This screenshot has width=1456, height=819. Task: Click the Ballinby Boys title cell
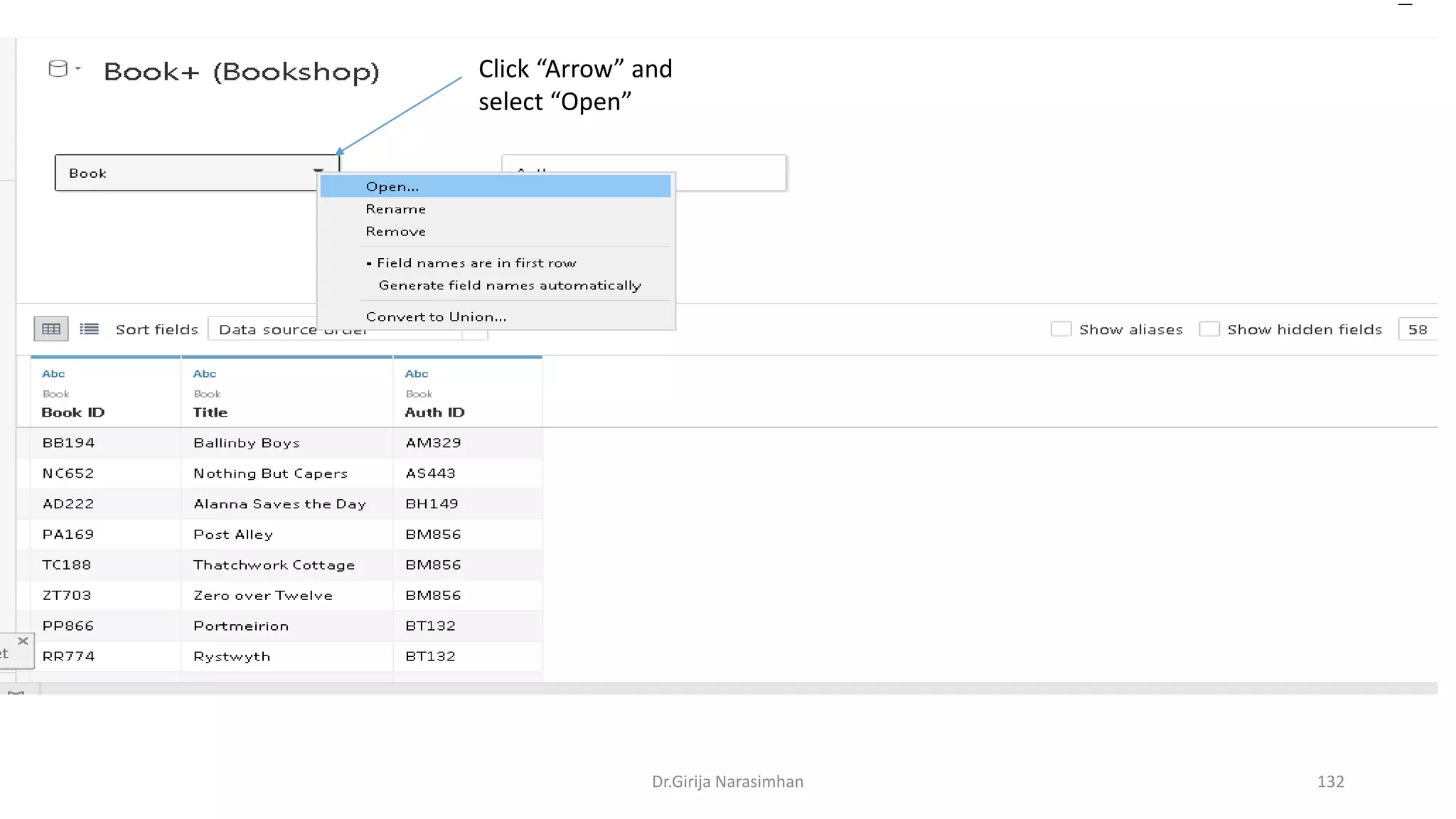(247, 443)
